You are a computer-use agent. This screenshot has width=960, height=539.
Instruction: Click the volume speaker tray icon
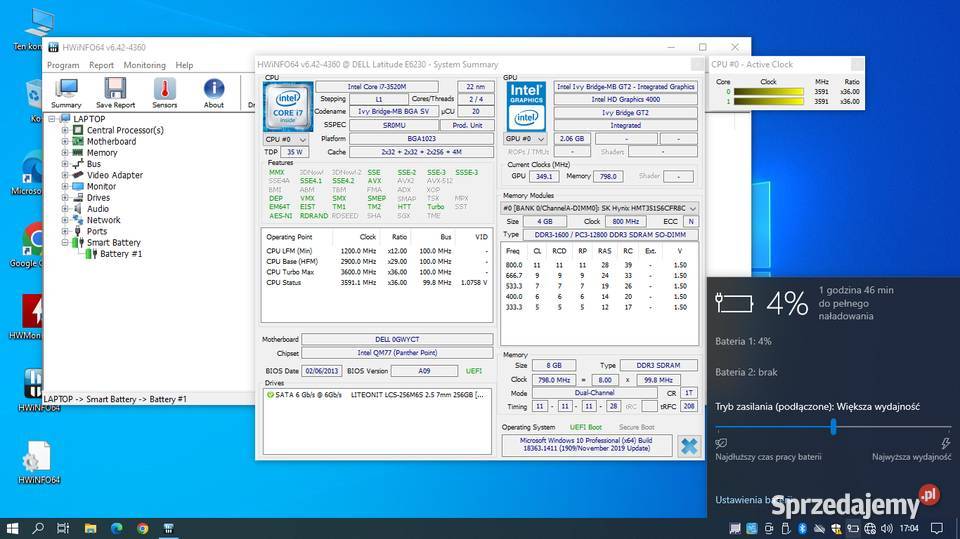click(x=886, y=528)
